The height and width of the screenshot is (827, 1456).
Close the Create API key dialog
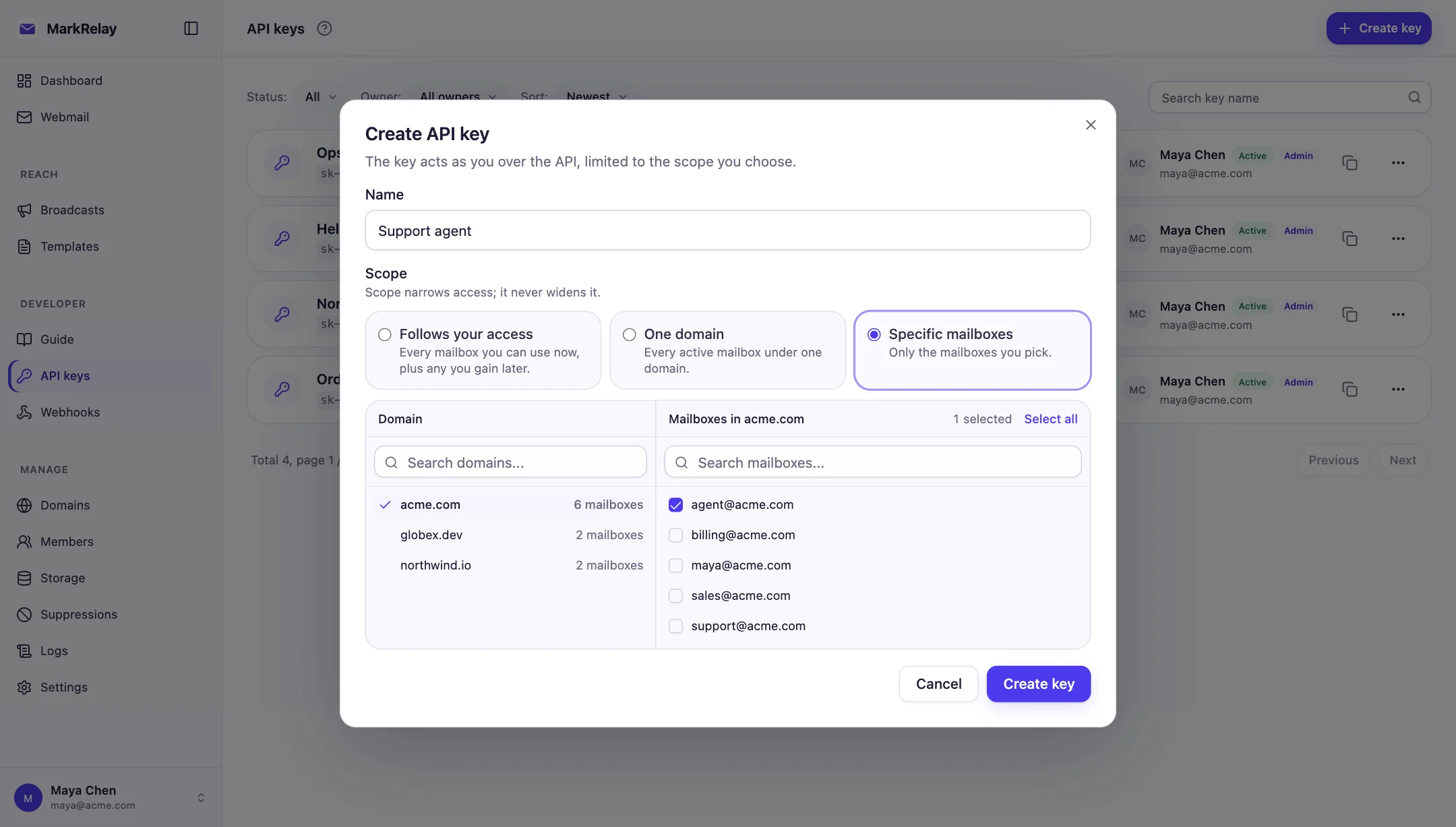coord(1091,125)
